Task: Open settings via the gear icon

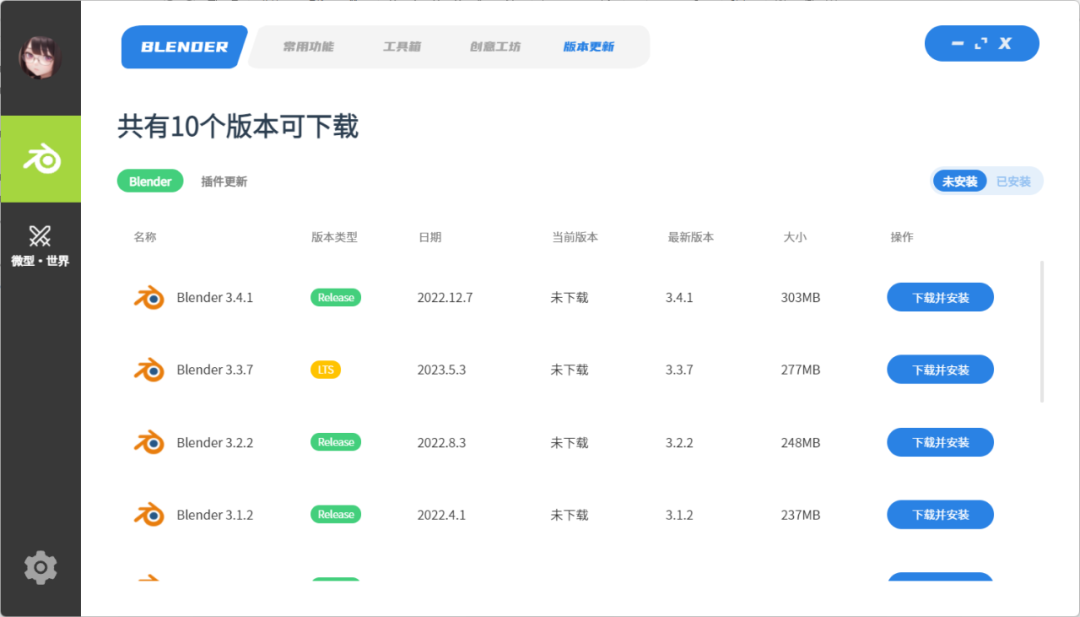Action: click(40, 567)
